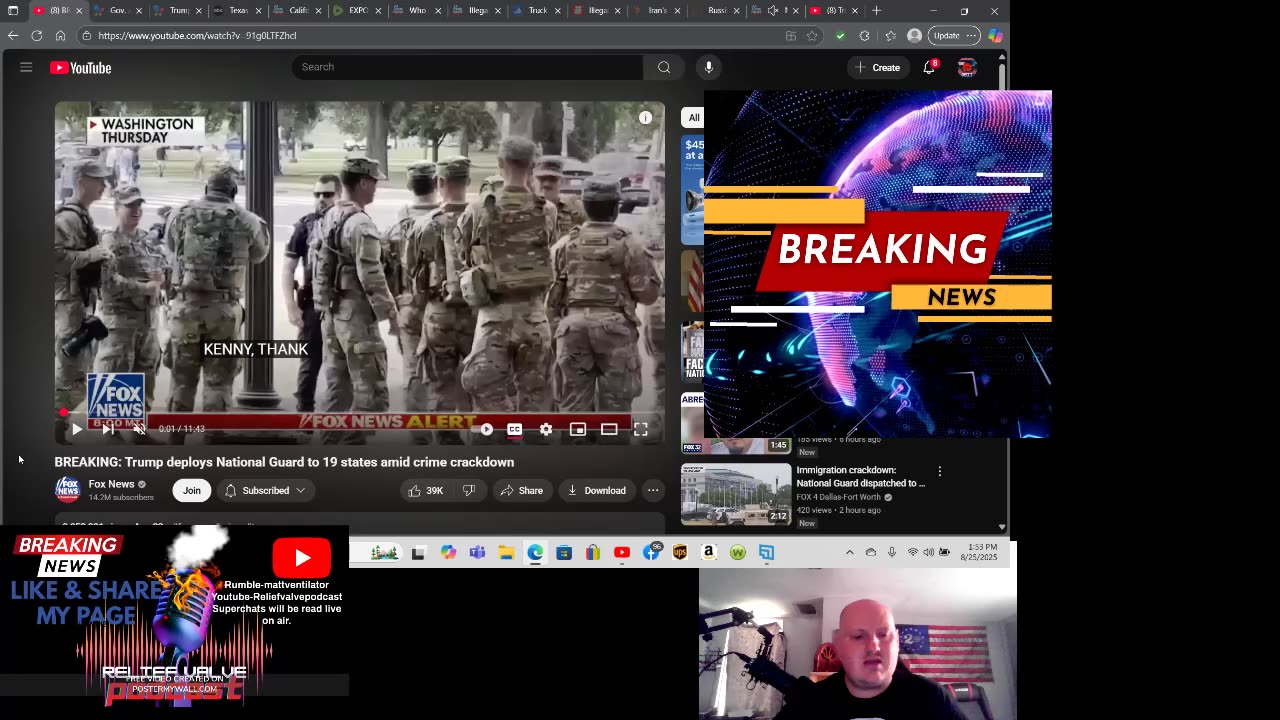
Task: Open the tab actions menu icon
Action: click(x=12, y=11)
